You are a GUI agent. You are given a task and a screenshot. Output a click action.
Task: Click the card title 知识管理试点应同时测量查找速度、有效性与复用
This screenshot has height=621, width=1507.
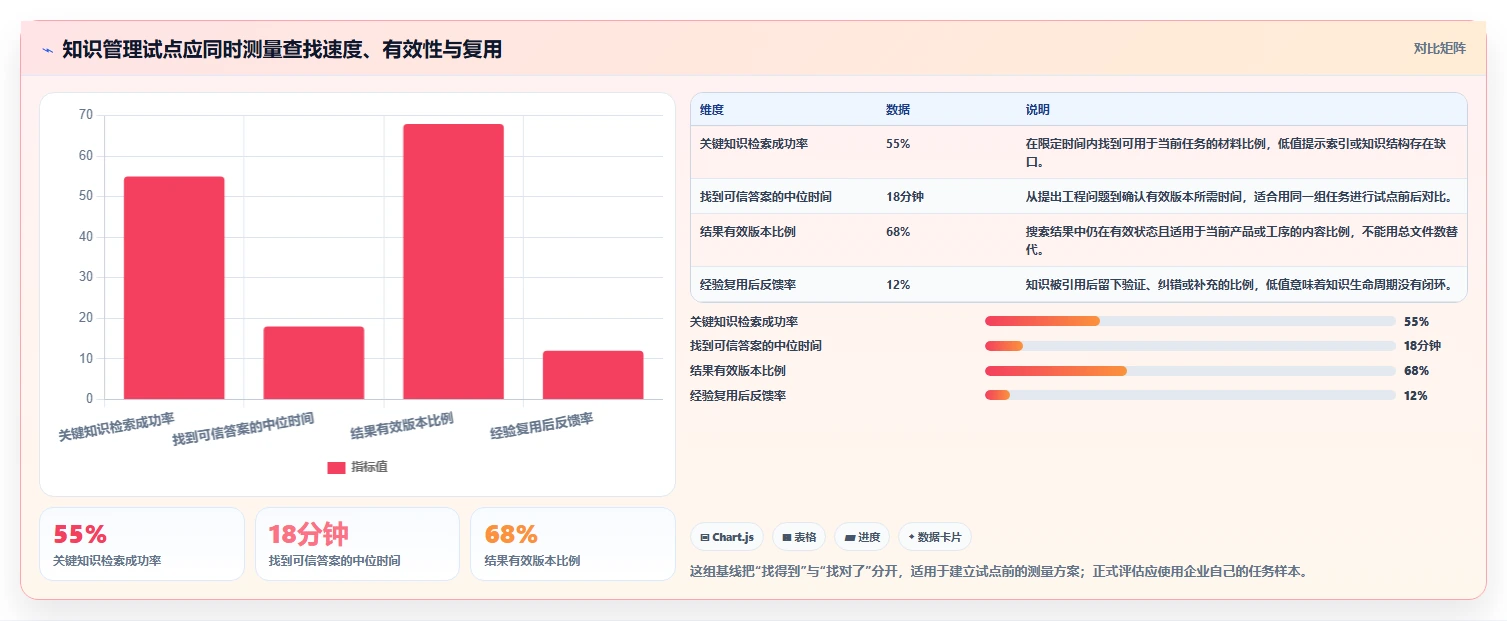click(x=282, y=49)
